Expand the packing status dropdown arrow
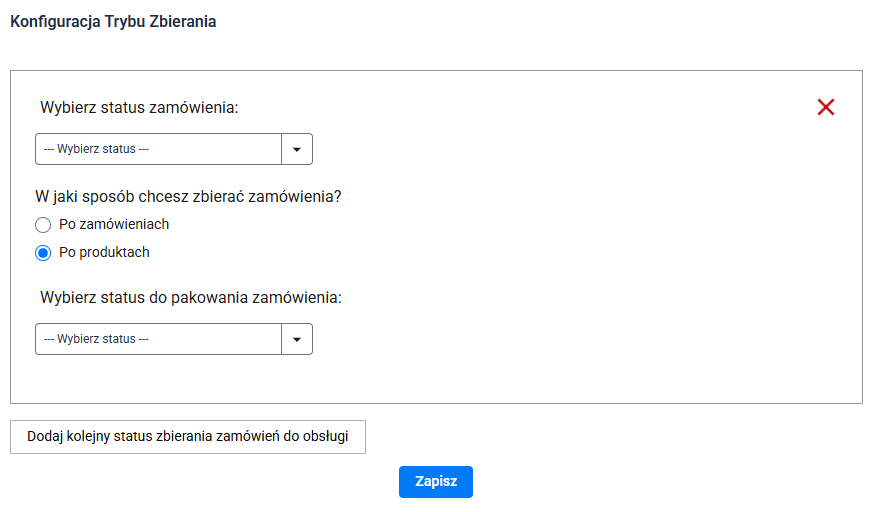873x512 pixels. coord(297,339)
